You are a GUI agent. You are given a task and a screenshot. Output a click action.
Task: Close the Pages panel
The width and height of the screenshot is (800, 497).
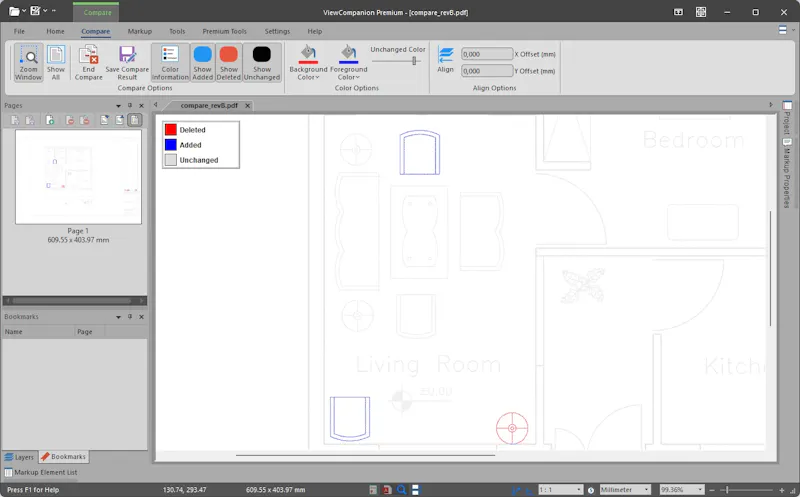click(x=141, y=106)
